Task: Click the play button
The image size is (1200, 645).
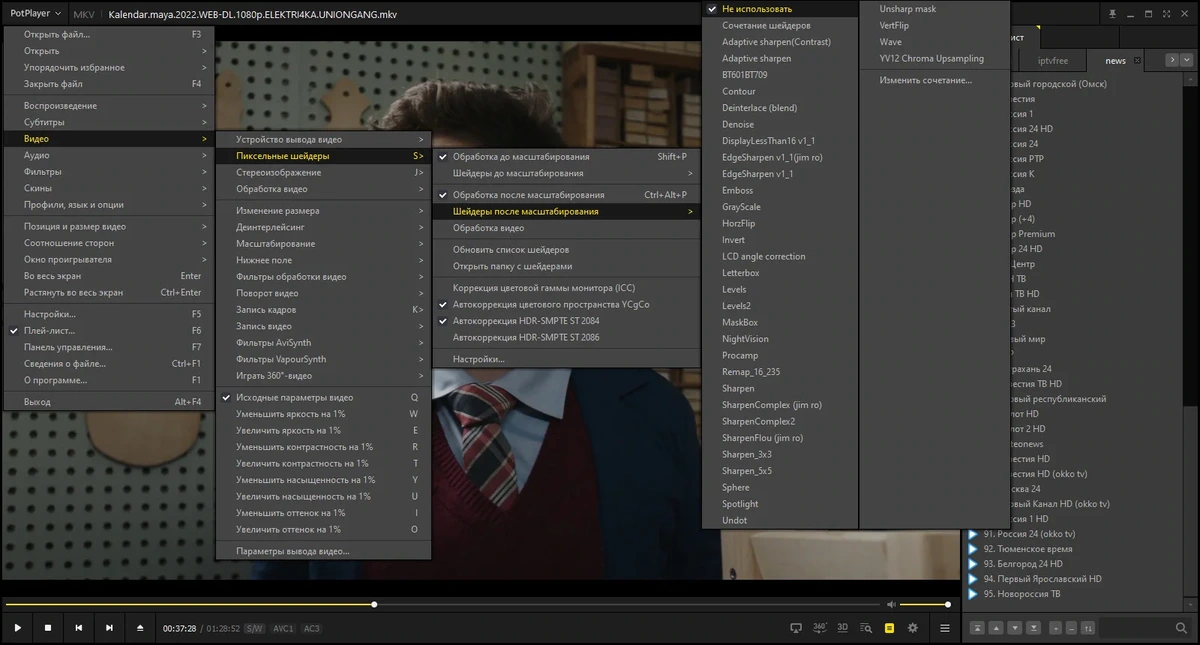Action: (17, 628)
